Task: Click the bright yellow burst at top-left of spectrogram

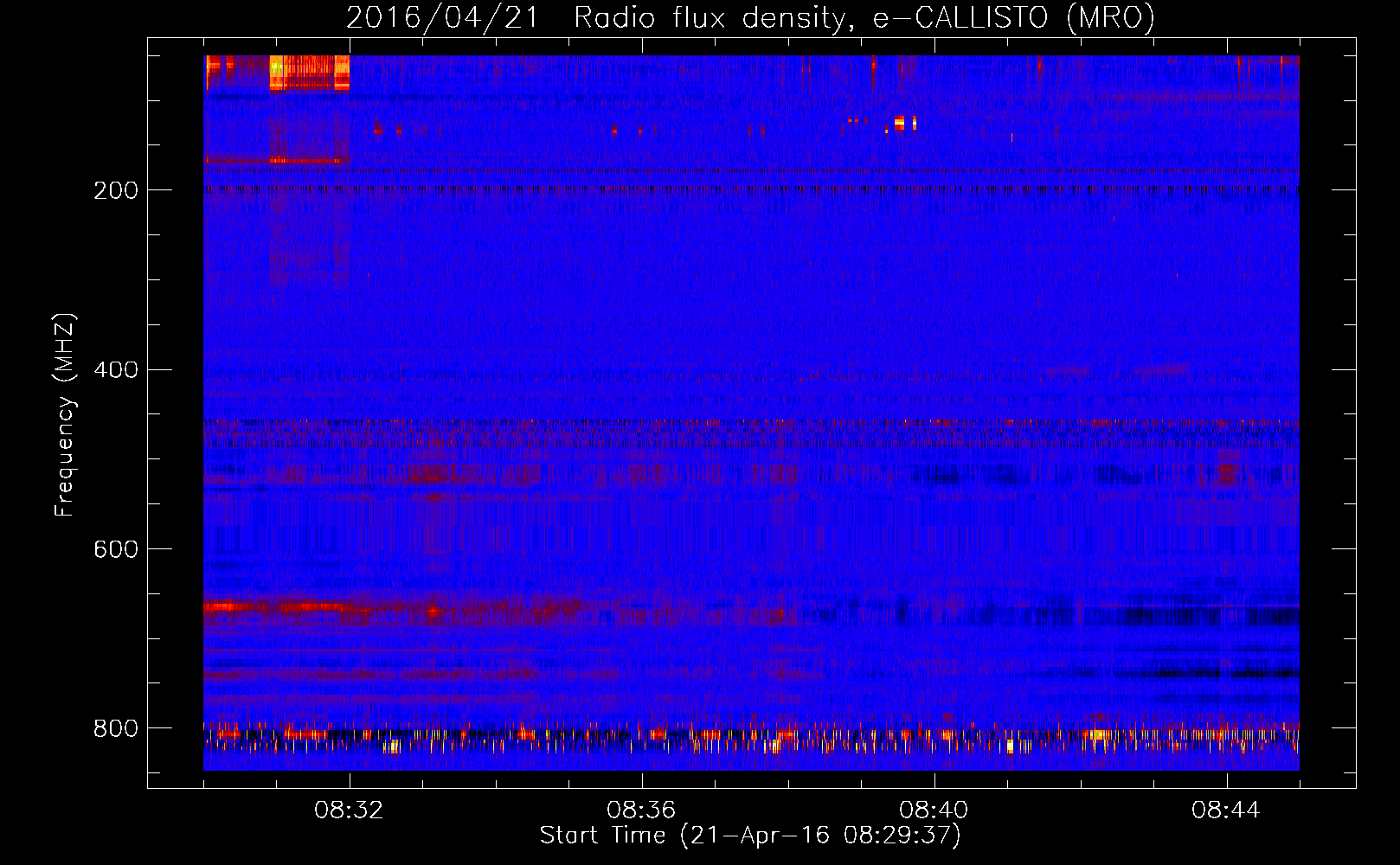Action: click(x=309, y=73)
